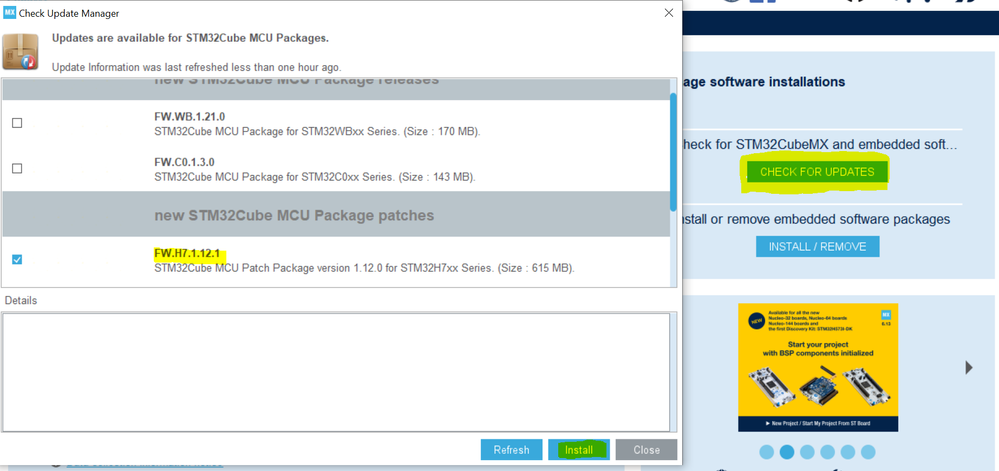999x471 pixels.
Task: Click the STM32C0xx Series package description
Action: tap(315, 177)
